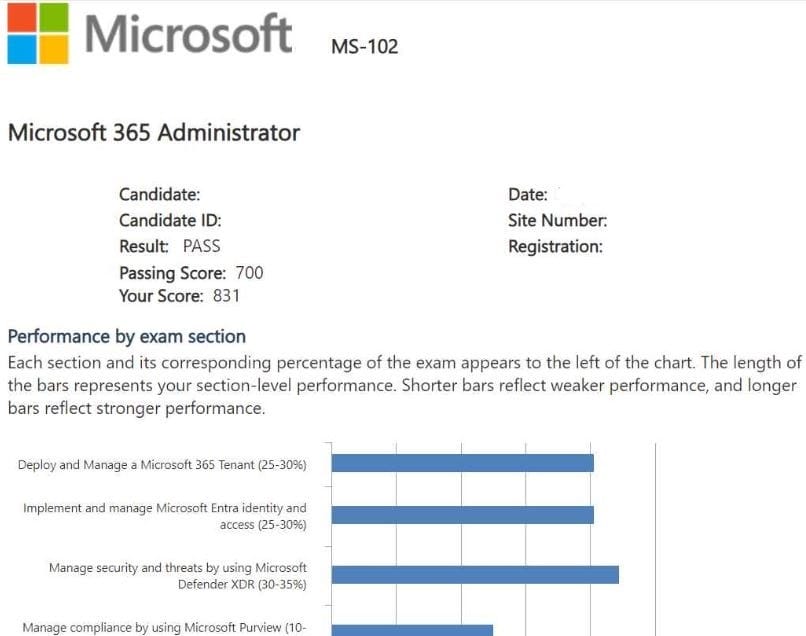Click the Deploy and Manage Tenant performance bar
Viewport: 806px width, 636px height.
click(x=462, y=463)
